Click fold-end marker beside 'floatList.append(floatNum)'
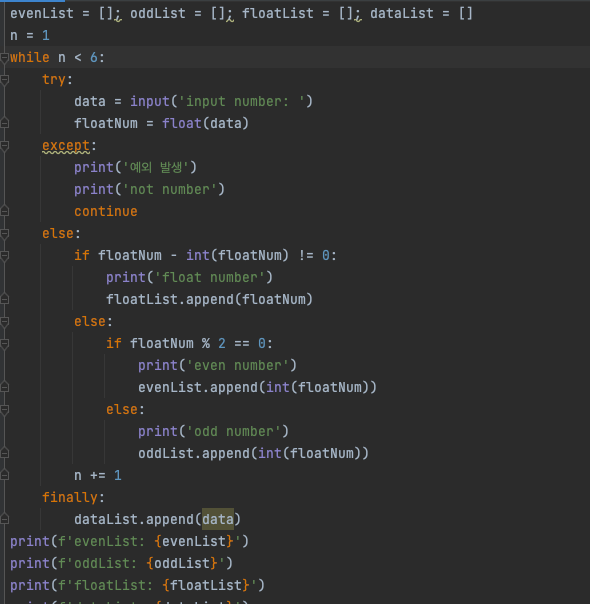 [4, 299]
